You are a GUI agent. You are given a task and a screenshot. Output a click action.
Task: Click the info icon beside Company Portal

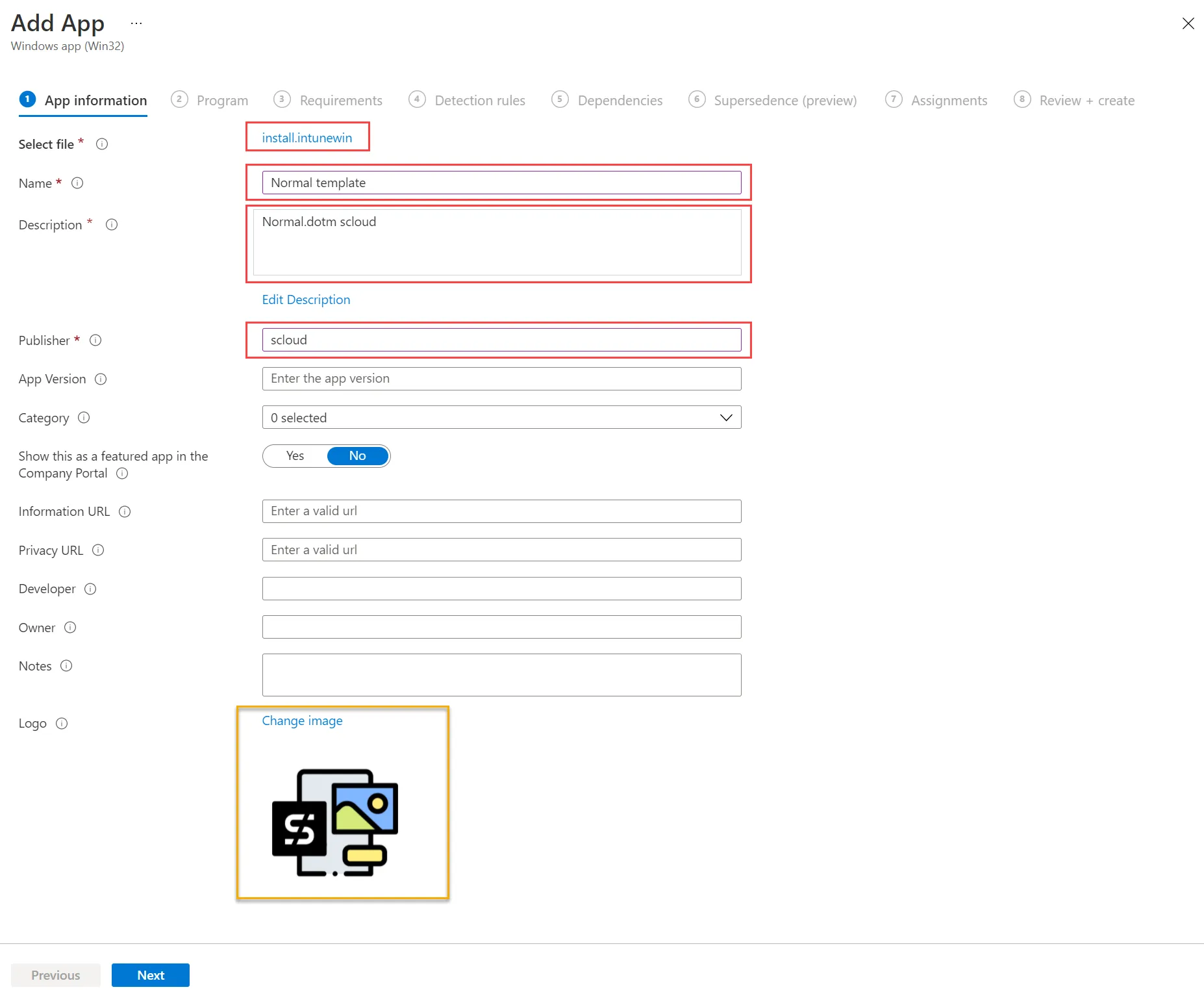(x=122, y=474)
